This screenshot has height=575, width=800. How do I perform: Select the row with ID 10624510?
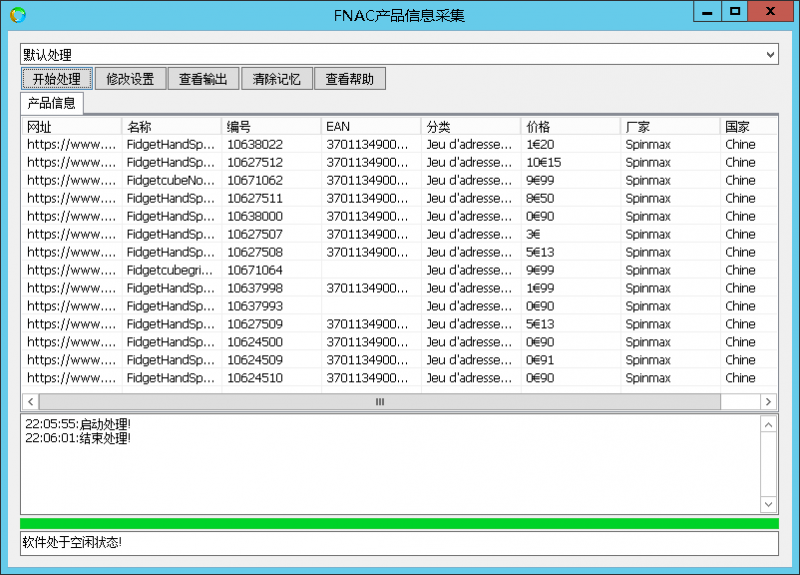[x=400, y=378]
